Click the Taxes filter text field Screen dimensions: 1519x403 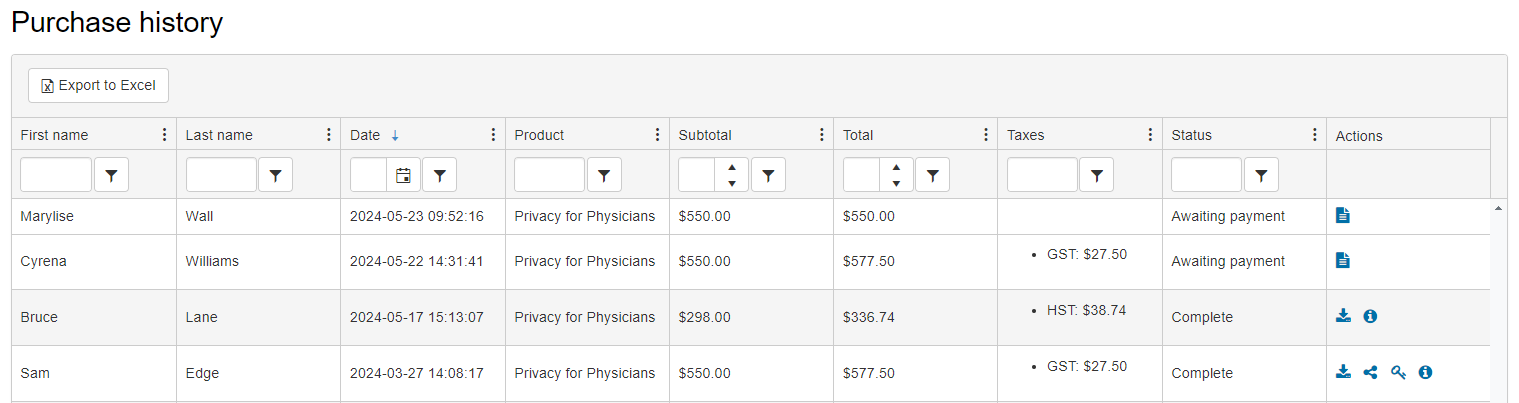point(1042,175)
